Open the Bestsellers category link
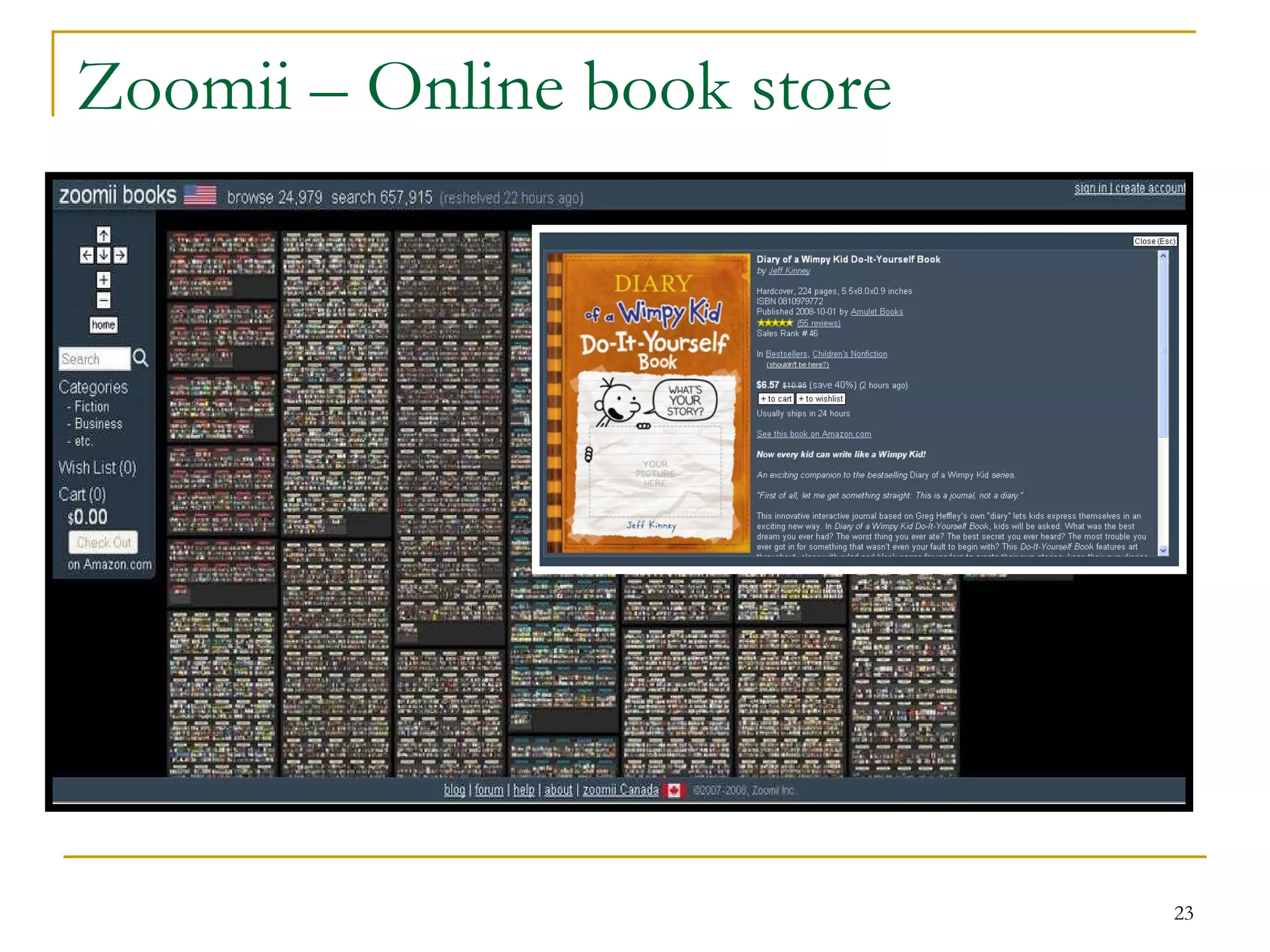This screenshot has height=952, width=1270. tap(786, 354)
